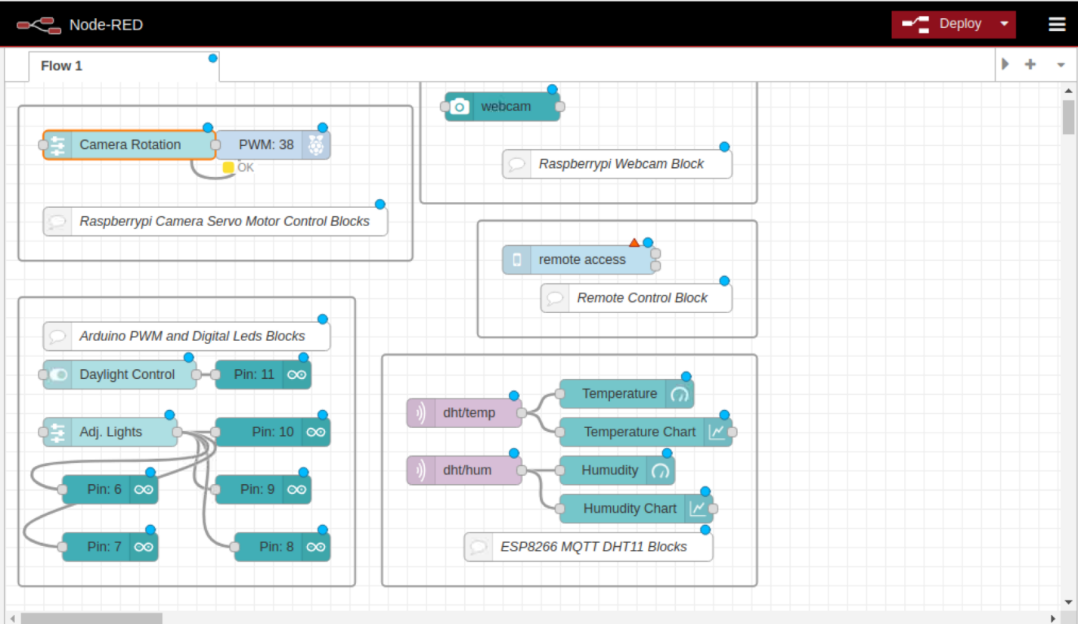Click the MQTT broadcast icon on dht/temp node

[x=420, y=412]
